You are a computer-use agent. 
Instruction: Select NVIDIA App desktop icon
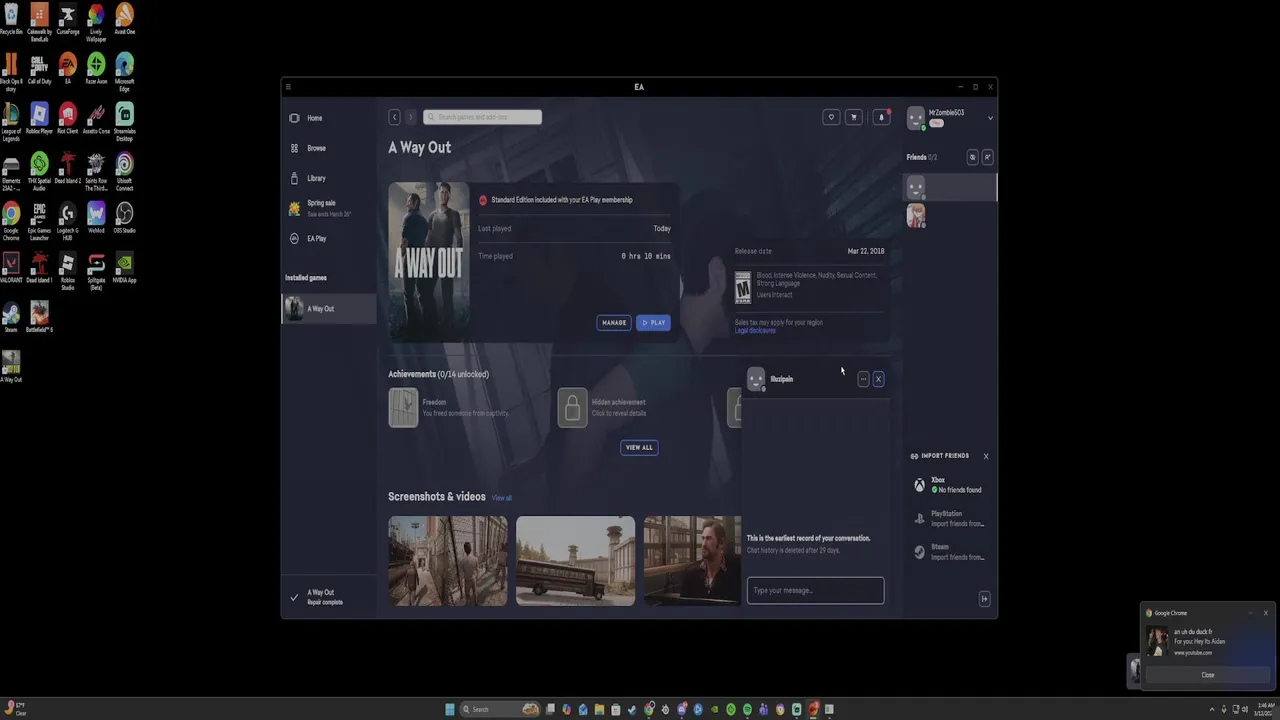pyautogui.click(x=124, y=268)
